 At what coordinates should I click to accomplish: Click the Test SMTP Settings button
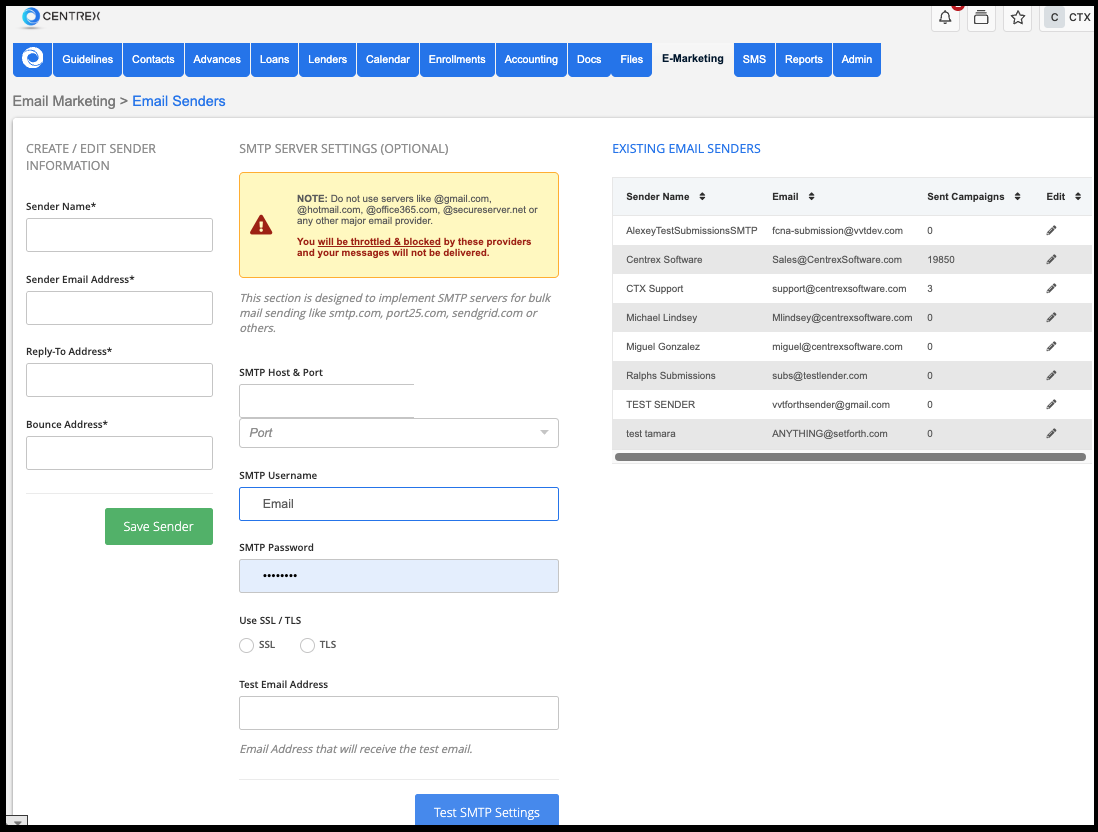click(487, 811)
